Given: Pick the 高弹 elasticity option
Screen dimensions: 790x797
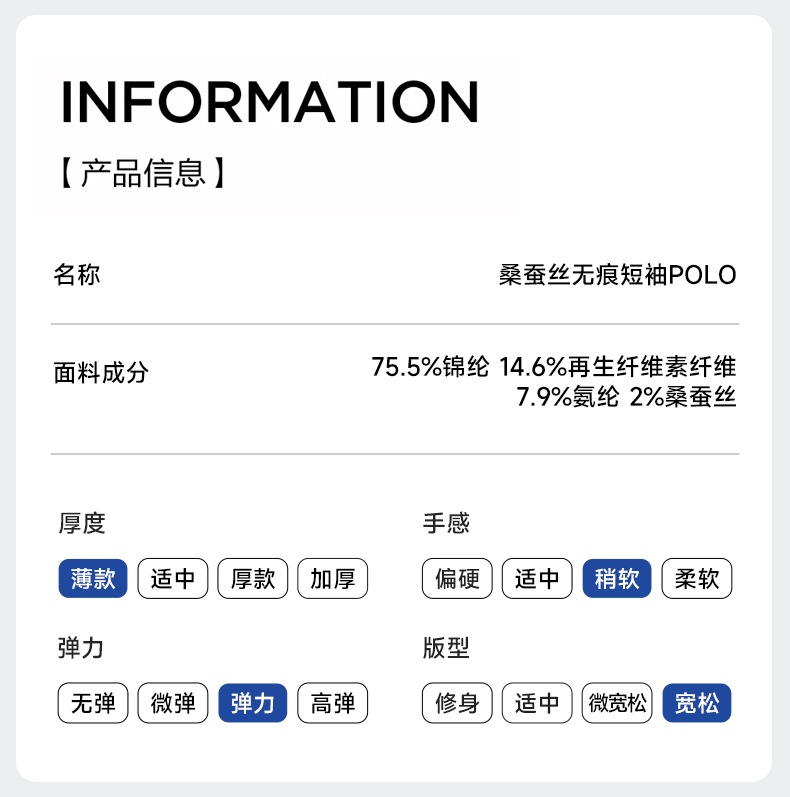Looking at the screenshot, I should tap(333, 703).
